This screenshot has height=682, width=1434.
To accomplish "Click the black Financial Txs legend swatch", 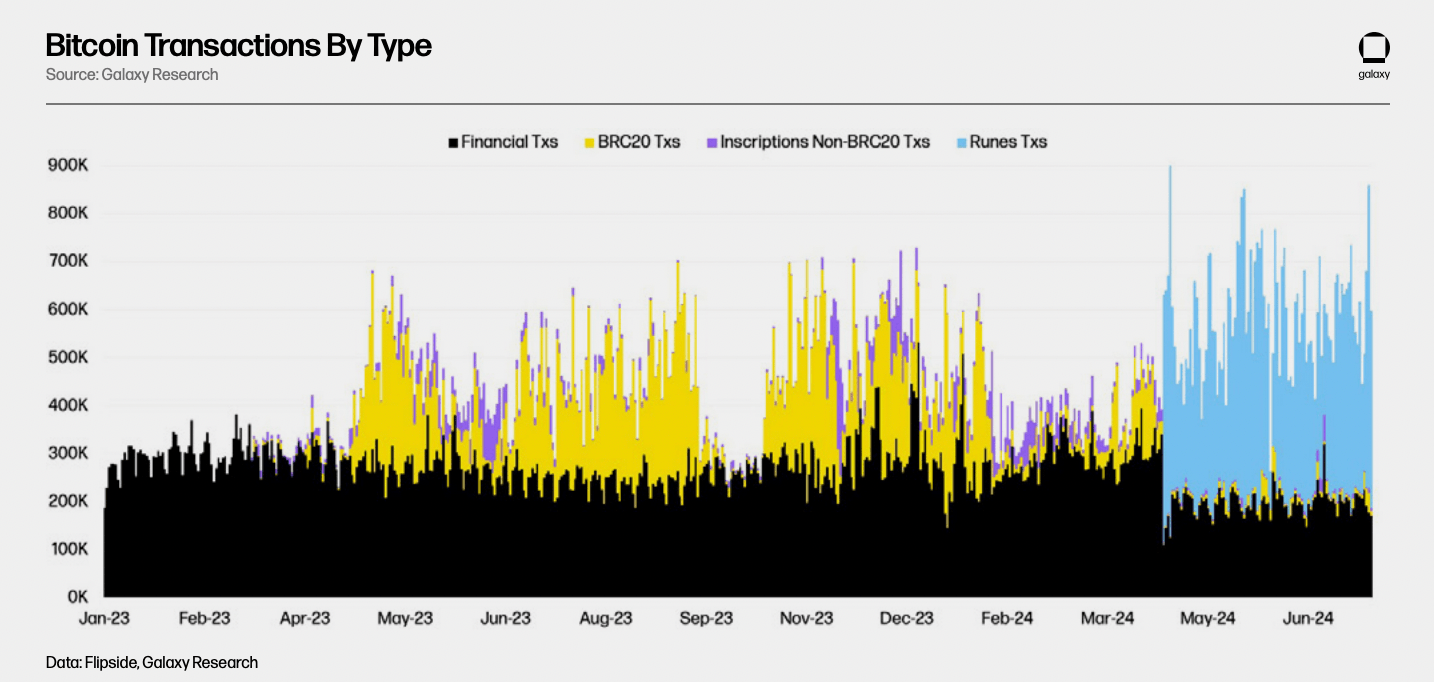I will click(454, 143).
